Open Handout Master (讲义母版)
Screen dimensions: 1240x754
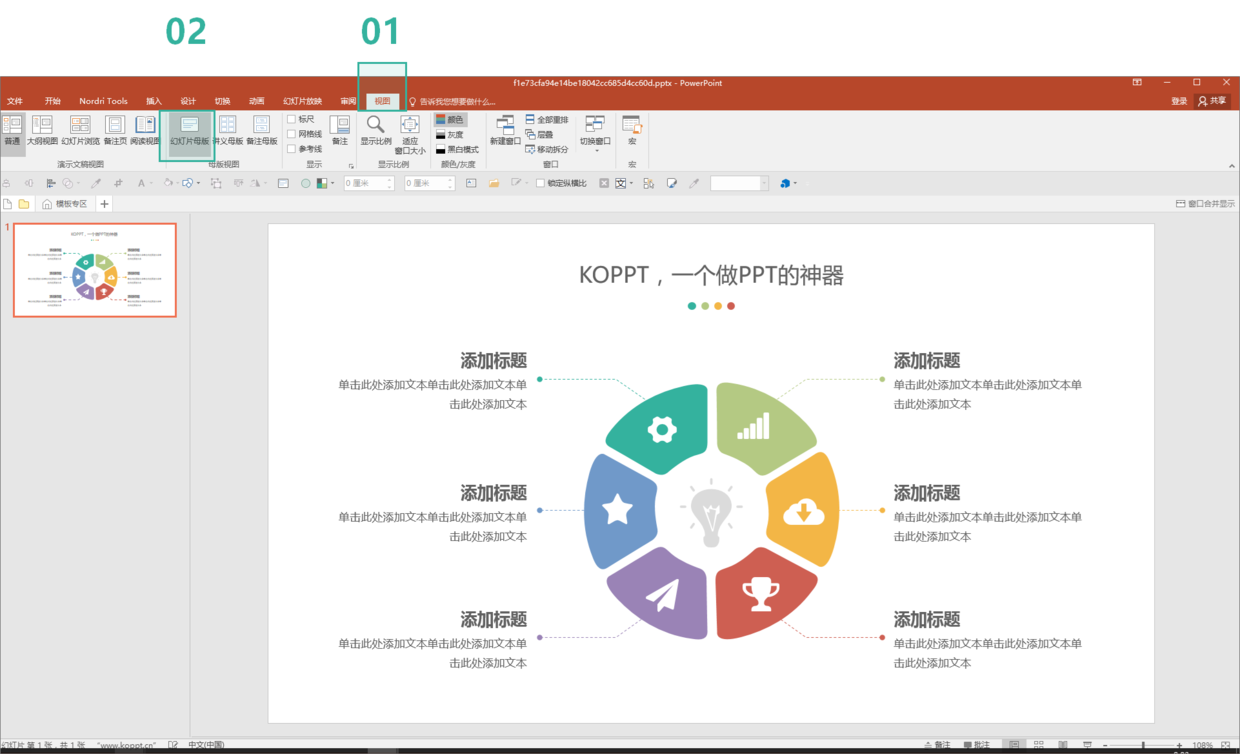(228, 131)
